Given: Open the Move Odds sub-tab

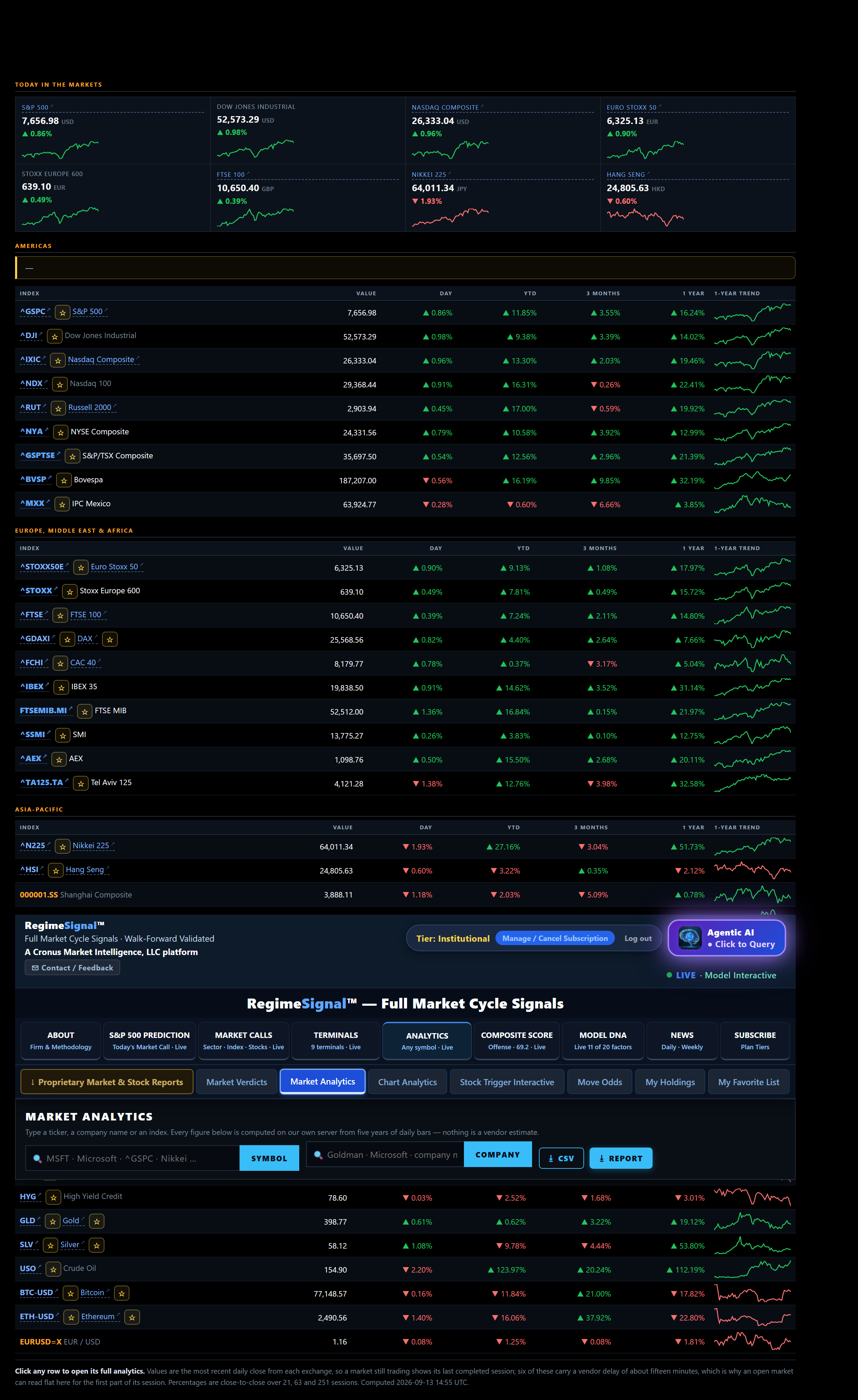Looking at the screenshot, I should click(600, 1082).
